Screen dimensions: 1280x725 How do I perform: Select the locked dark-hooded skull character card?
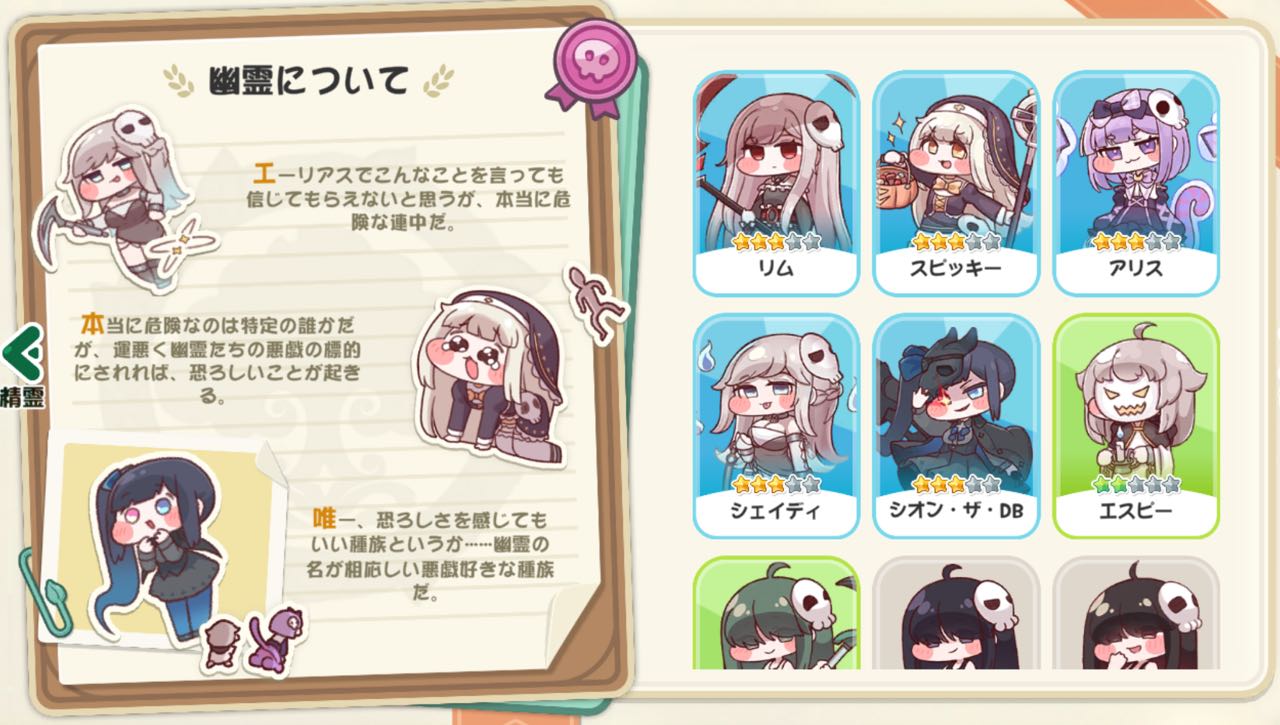click(1136, 613)
